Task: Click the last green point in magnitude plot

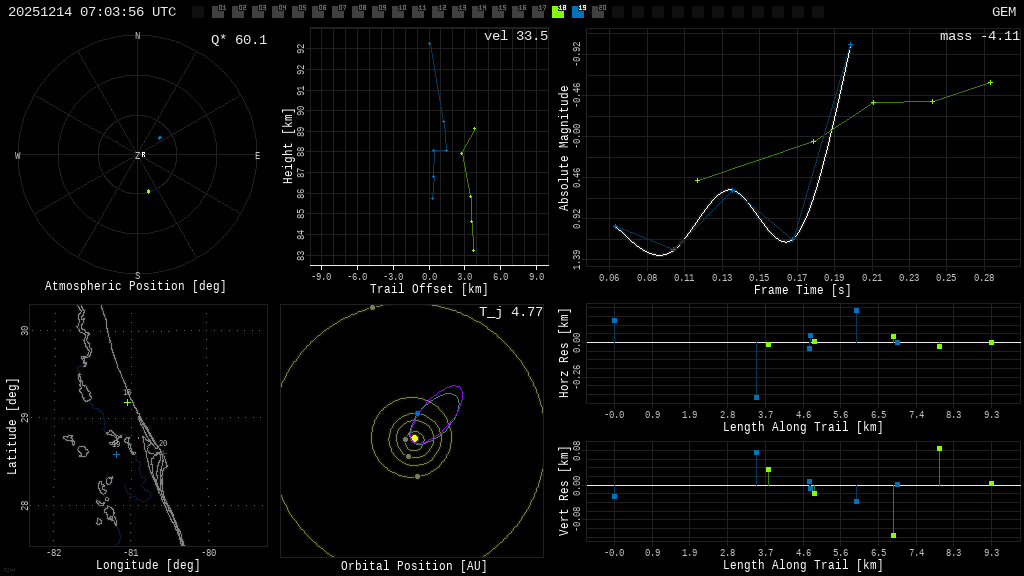Action: (991, 83)
